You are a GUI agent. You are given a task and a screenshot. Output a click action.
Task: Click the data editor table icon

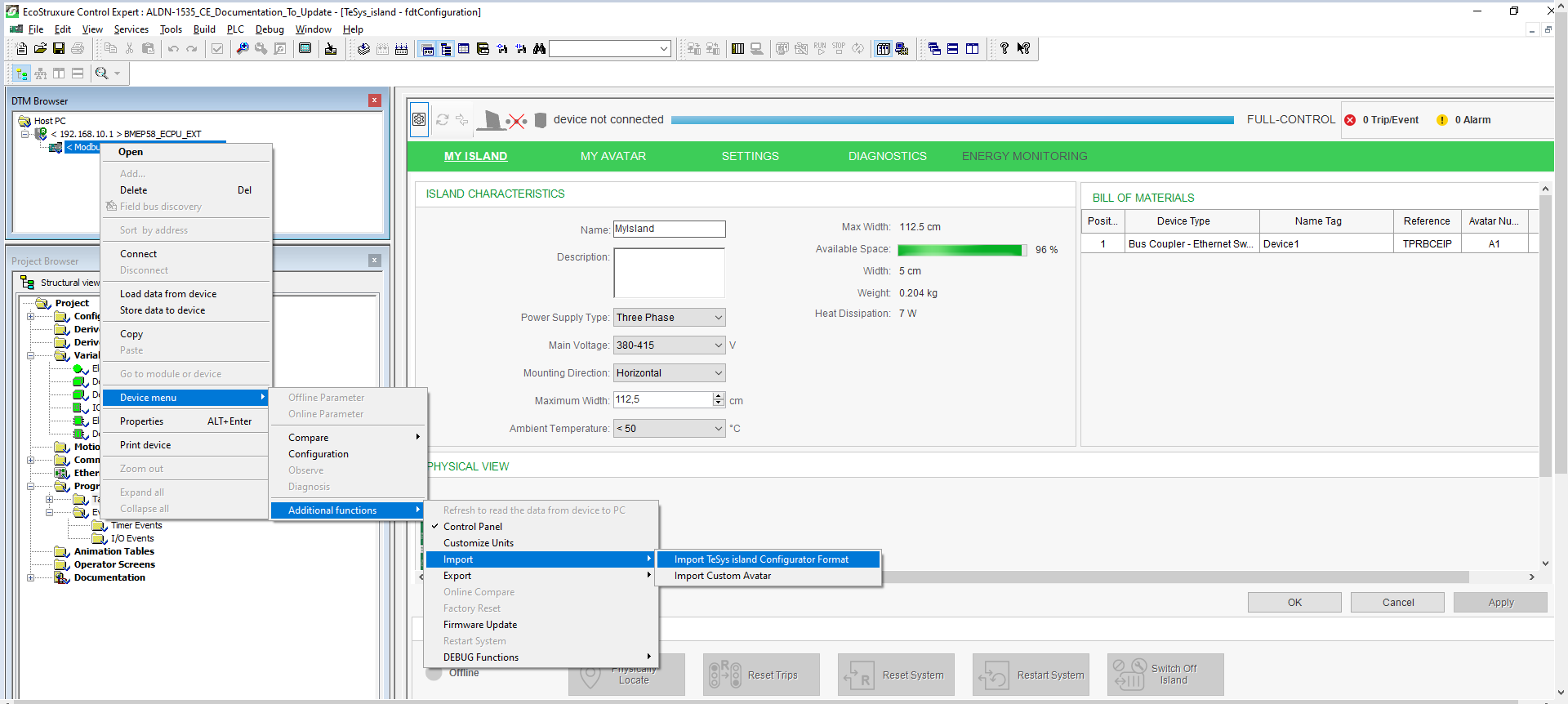click(464, 49)
